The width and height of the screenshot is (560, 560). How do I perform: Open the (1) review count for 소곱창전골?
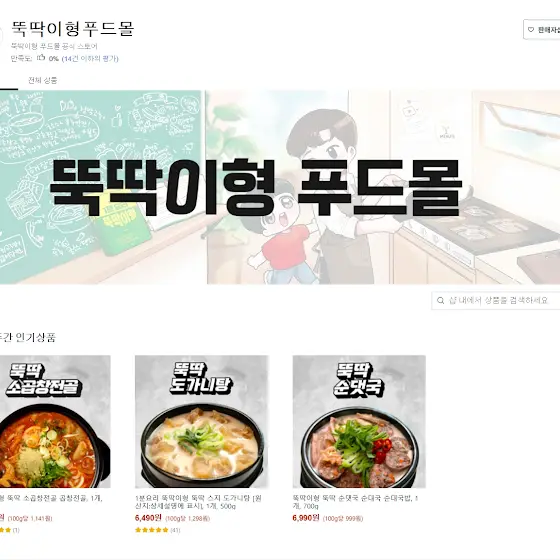coord(16,530)
